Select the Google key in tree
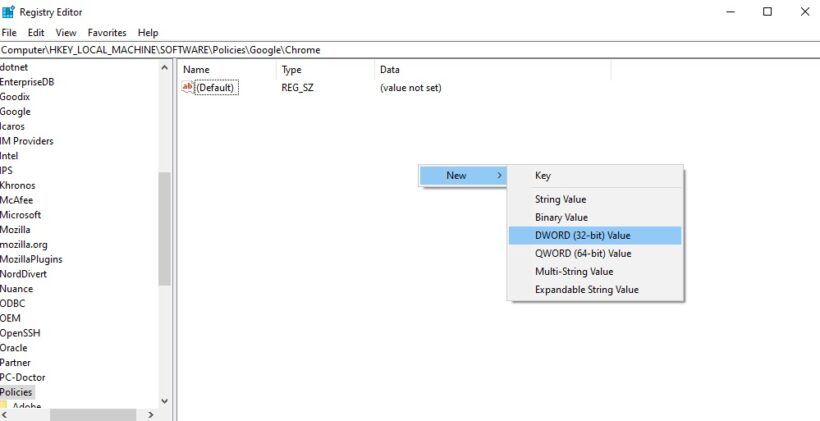 tap(15, 111)
